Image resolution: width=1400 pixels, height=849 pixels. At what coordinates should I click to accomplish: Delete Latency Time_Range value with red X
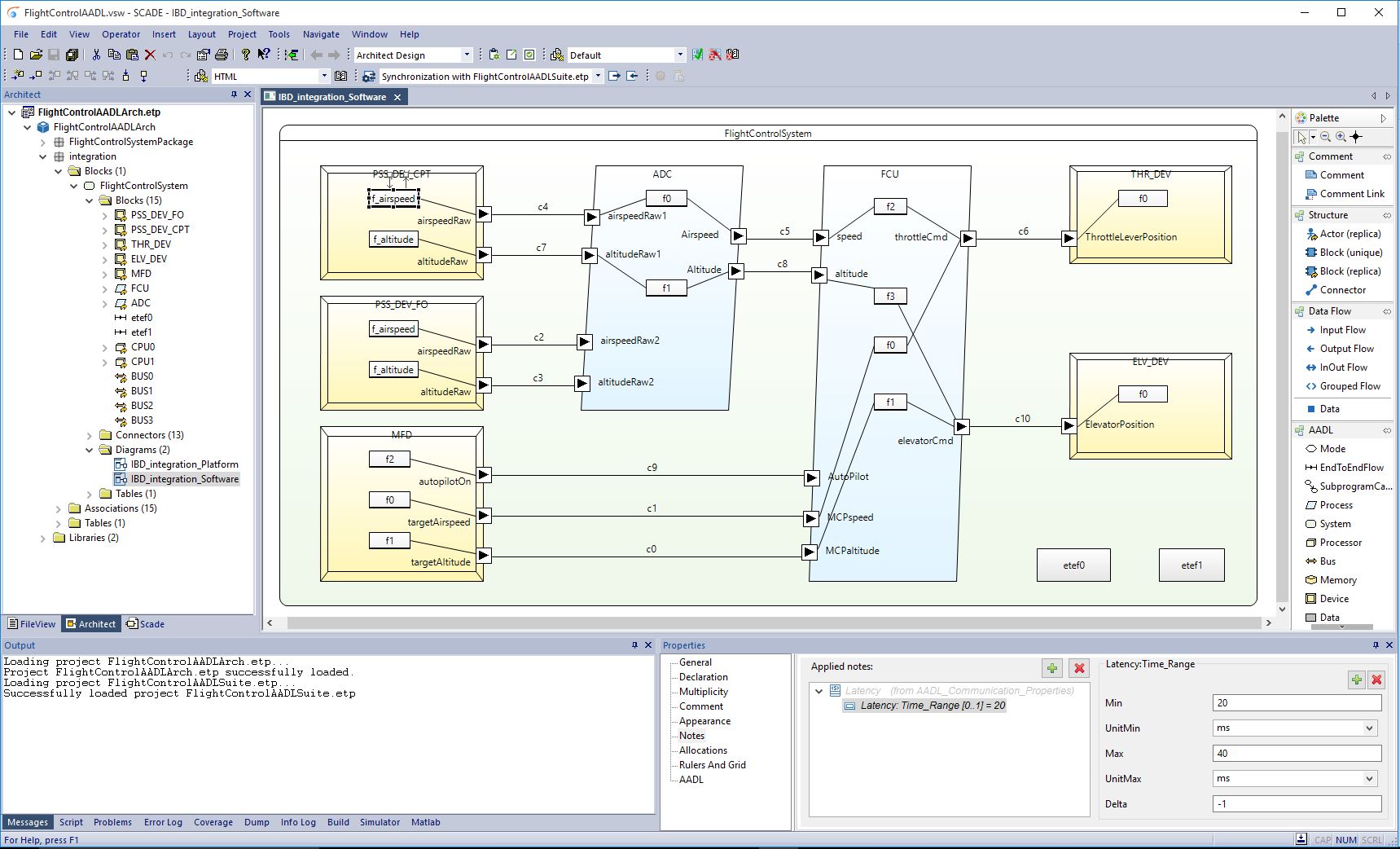[1376, 680]
